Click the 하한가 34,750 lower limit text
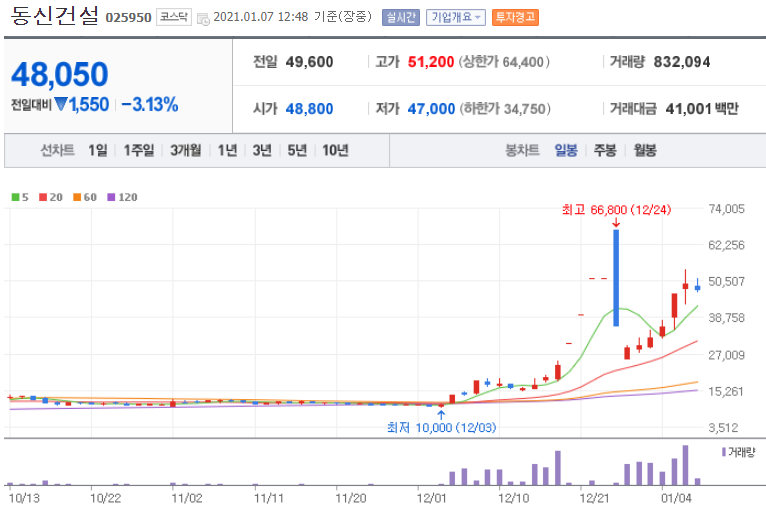 point(505,108)
